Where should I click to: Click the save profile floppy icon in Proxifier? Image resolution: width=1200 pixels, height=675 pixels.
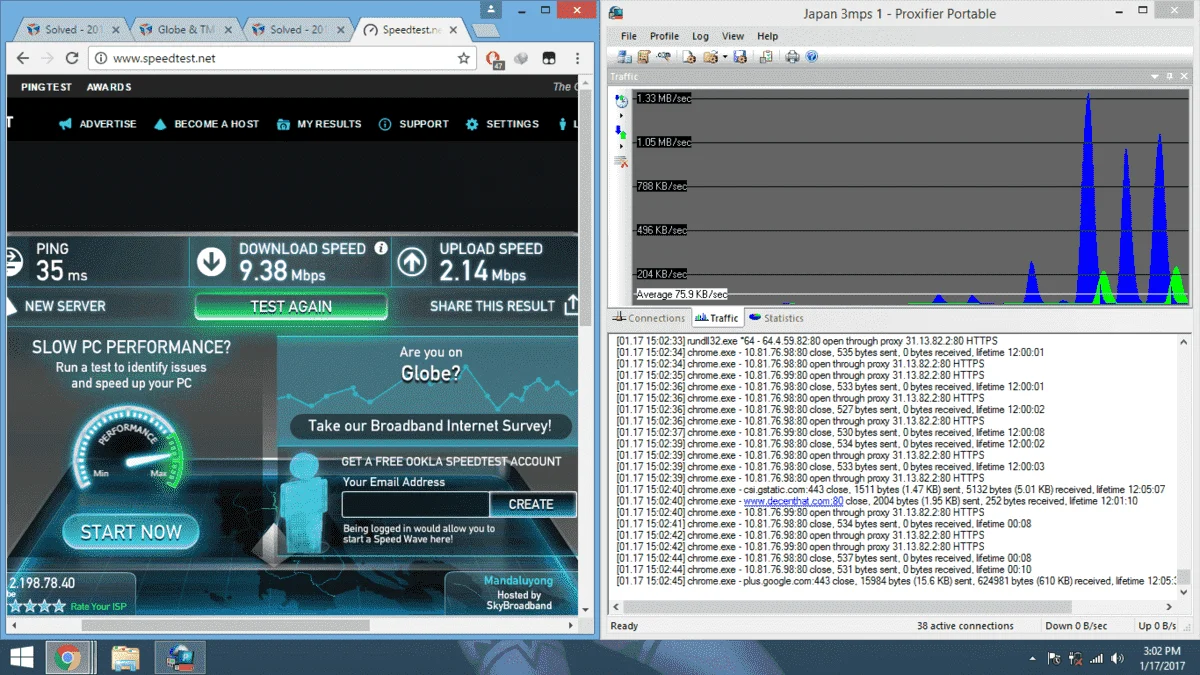tap(740, 57)
